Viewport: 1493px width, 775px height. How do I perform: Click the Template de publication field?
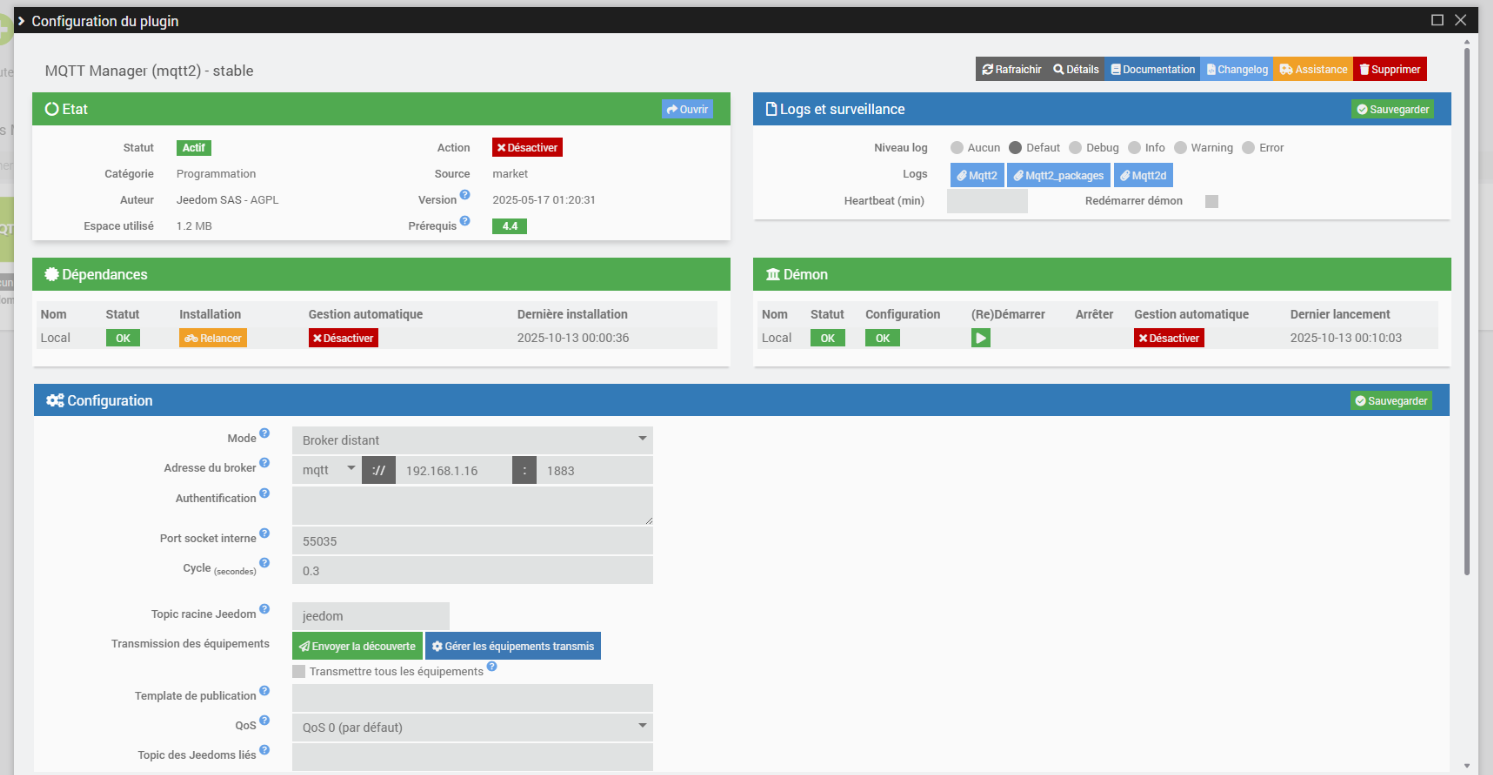point(472,698)
